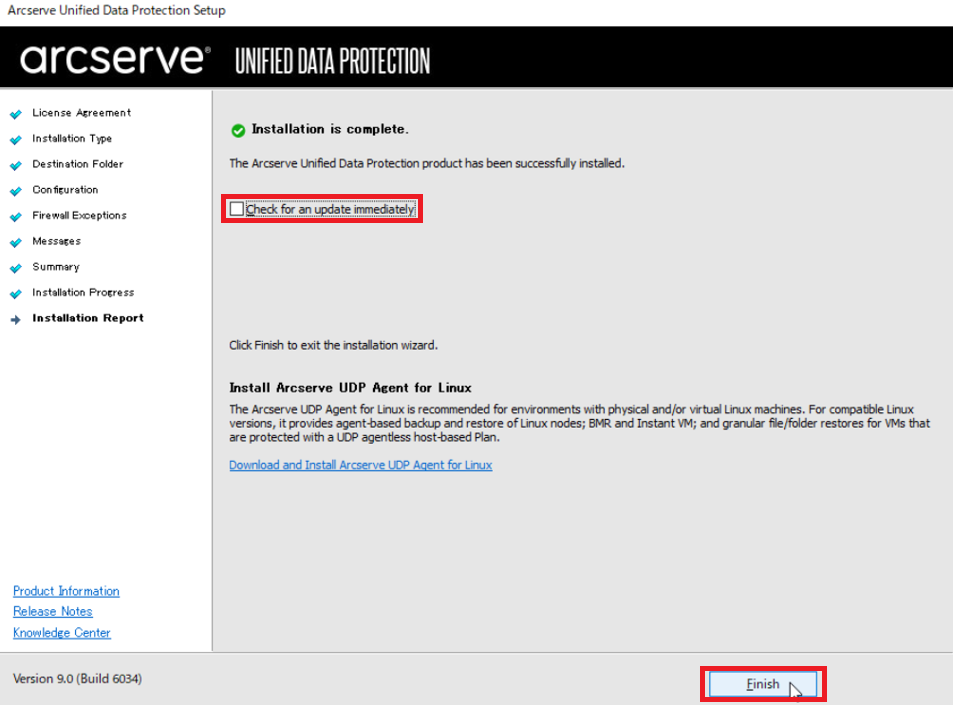Click the arrow icon beside Installation Report
This screenshot has height=705, width=953.
(x=16, y=319)
